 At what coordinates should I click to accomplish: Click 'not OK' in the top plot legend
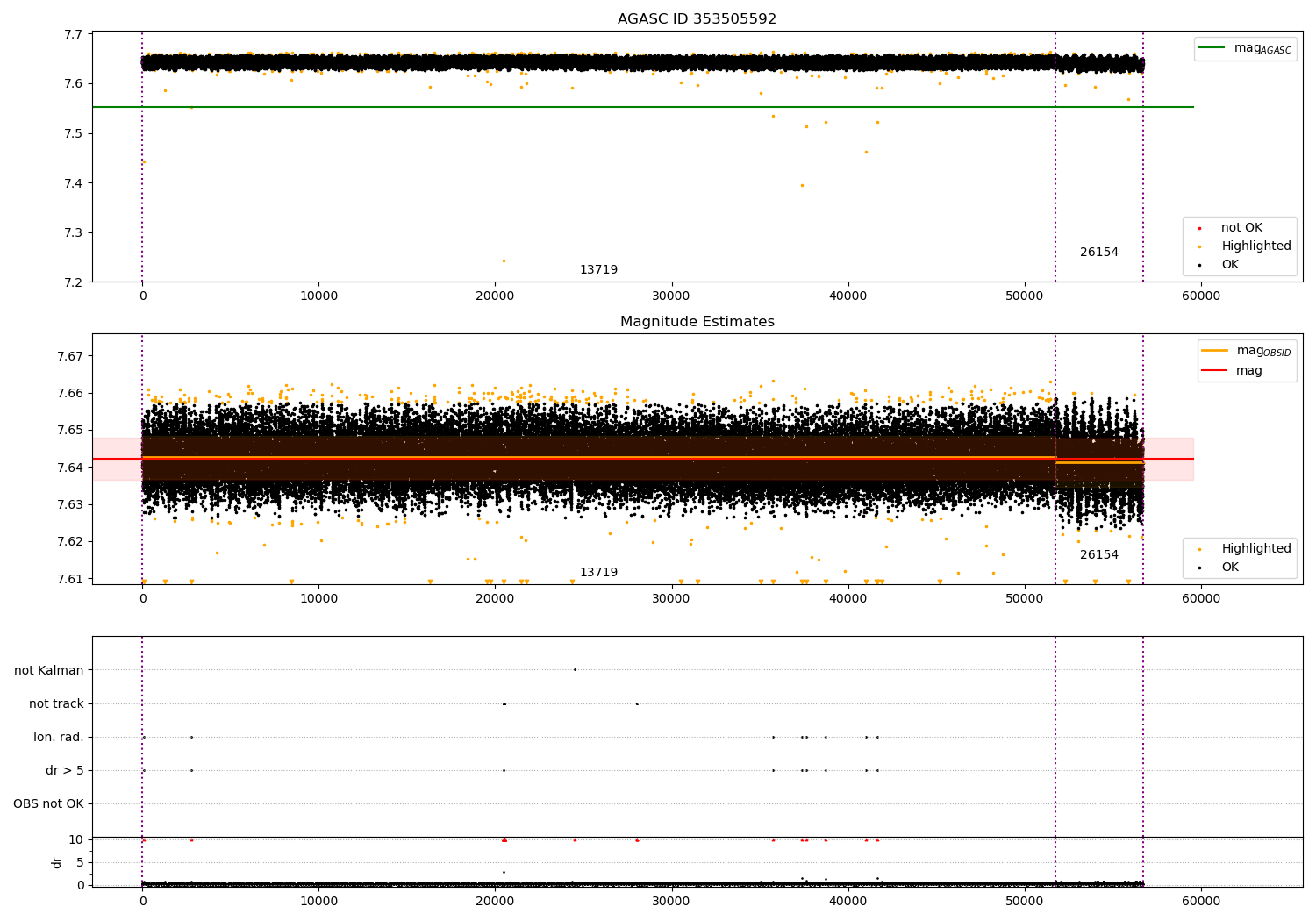click(x=1241, y=228)
